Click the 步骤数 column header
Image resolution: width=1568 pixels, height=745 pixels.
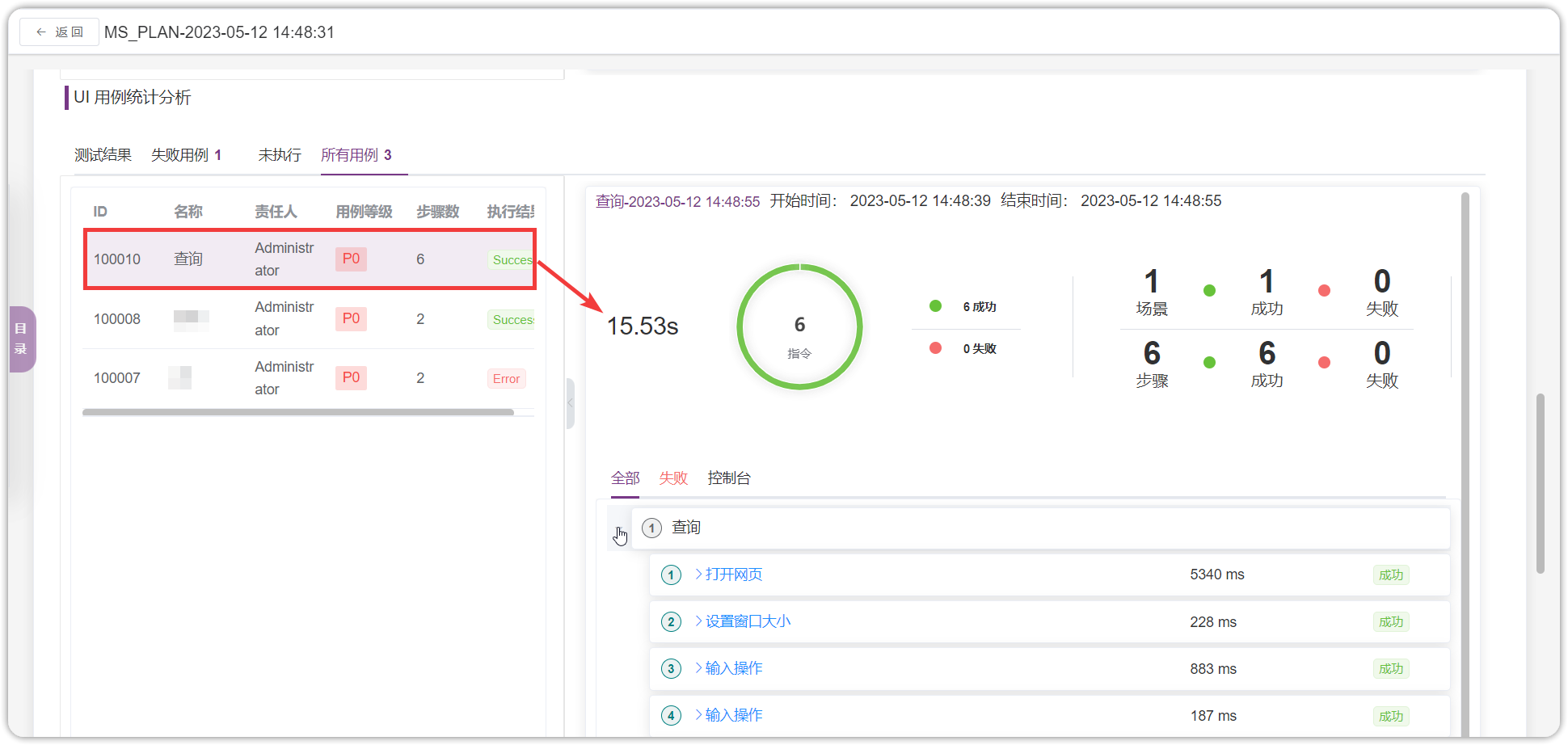pos(438,212)
